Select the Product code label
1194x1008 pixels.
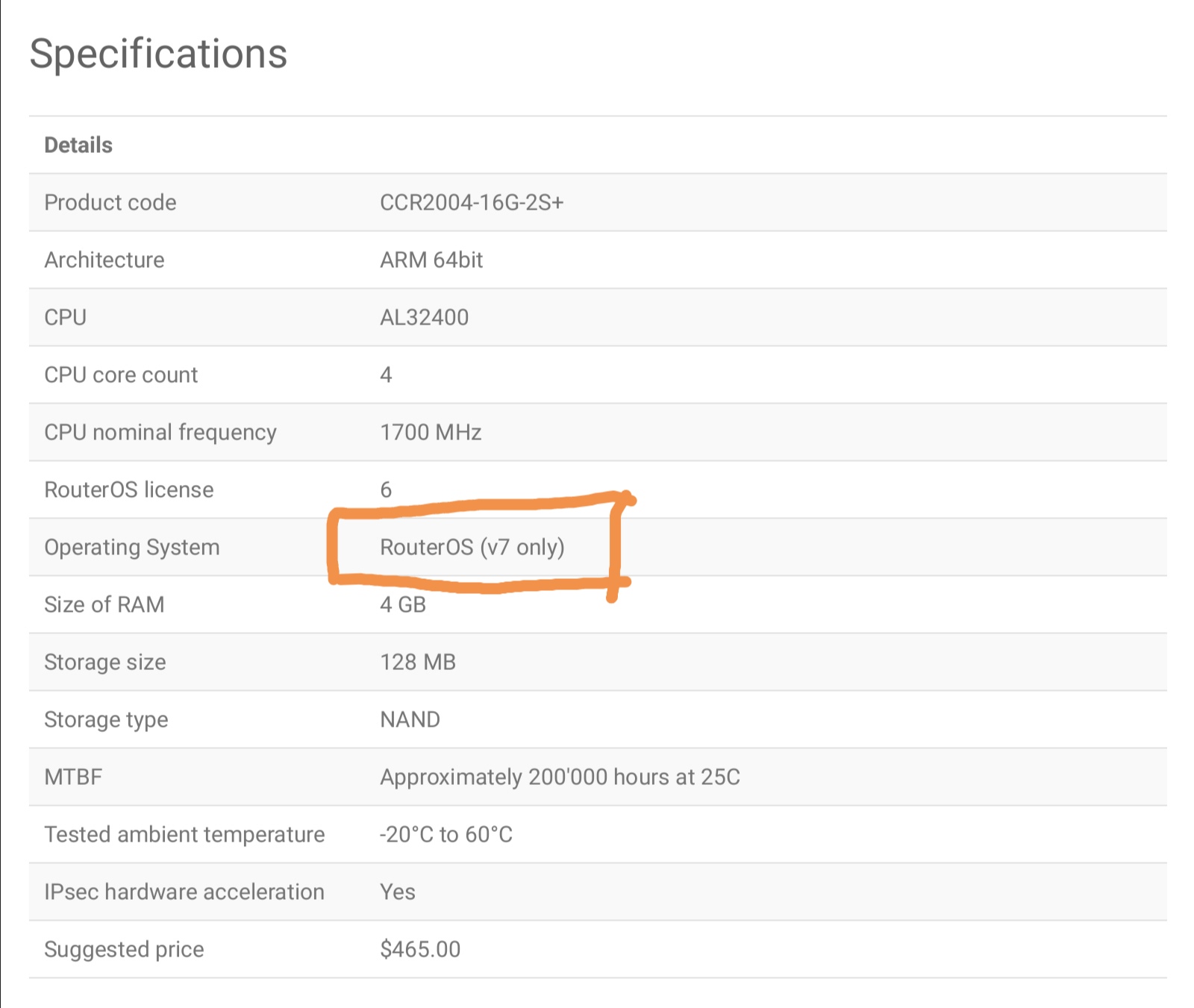110,202
